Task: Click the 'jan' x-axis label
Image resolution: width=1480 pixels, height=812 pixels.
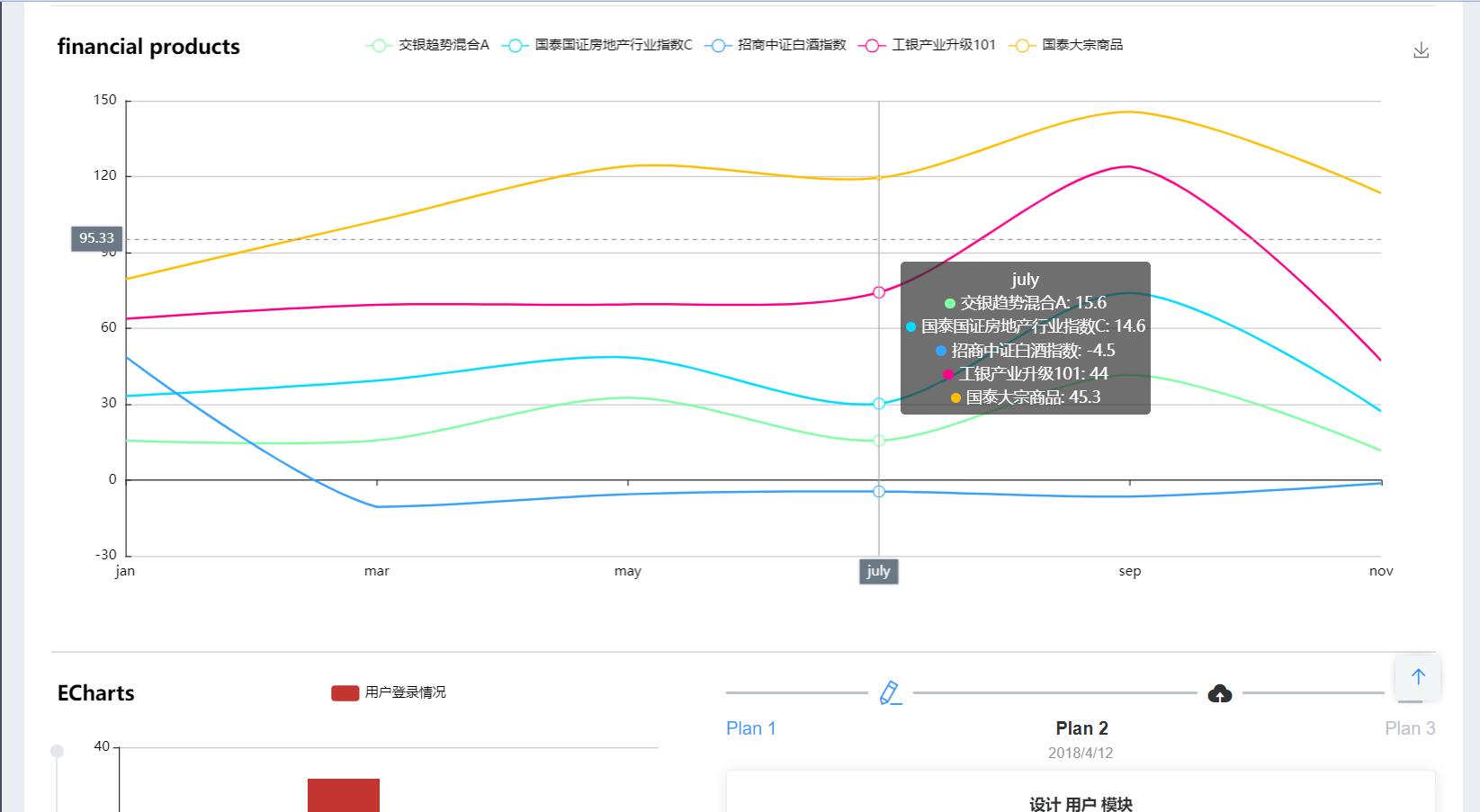Action: 125,571
